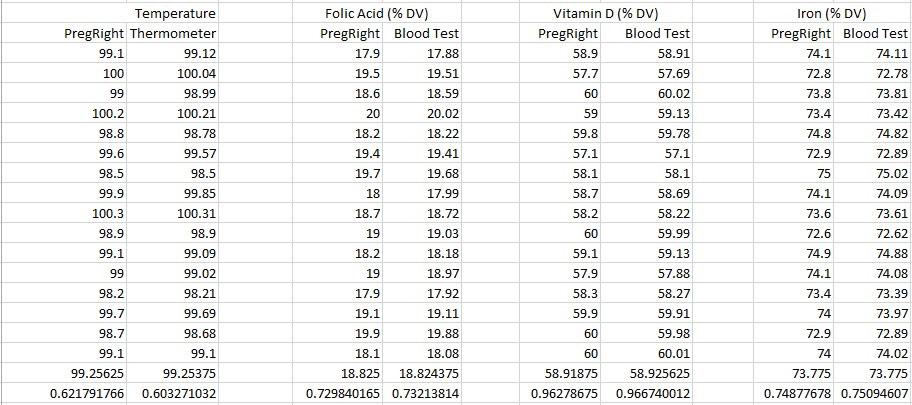Viewport: 912px width, 405px height.
Task: Select the Temperature header cell
Action: tap(174, 15)
